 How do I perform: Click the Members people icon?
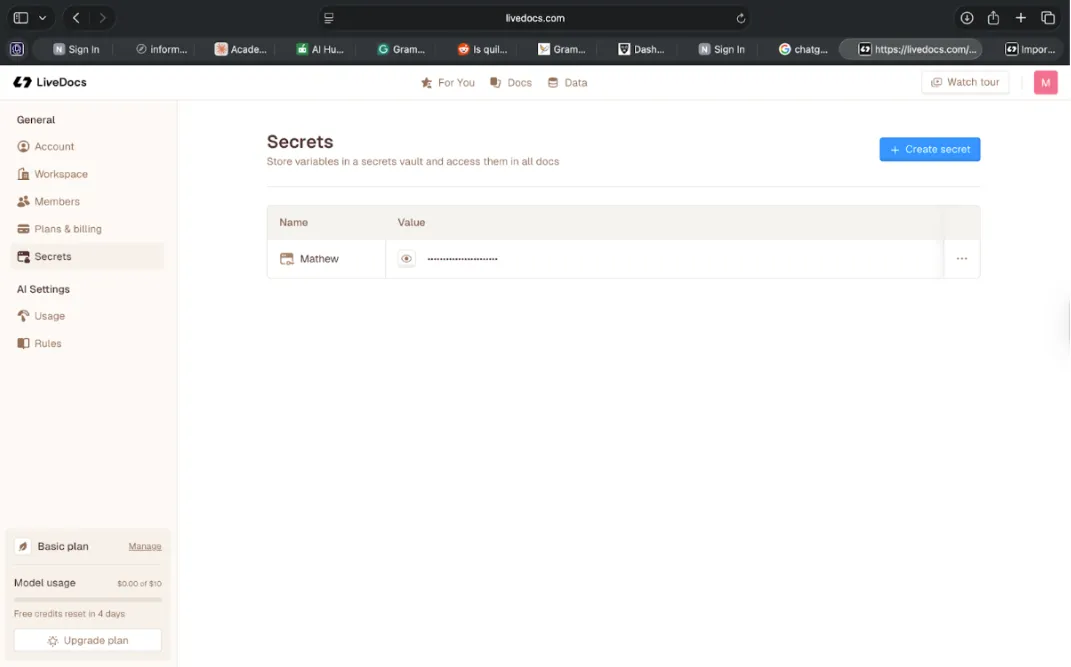(22, 201)
